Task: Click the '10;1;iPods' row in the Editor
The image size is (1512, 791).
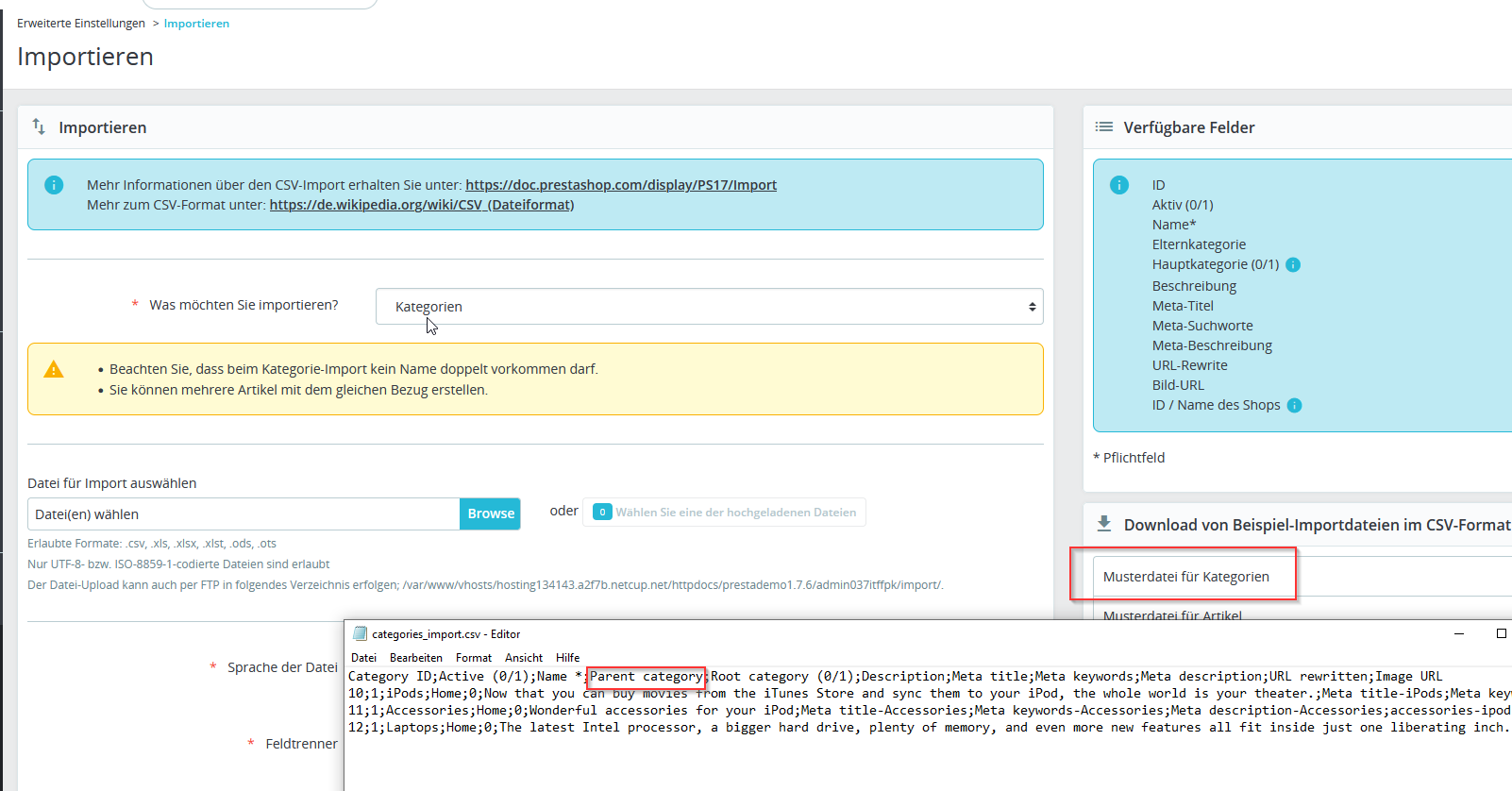Action: pyautogui.click(x=930, y=694)
